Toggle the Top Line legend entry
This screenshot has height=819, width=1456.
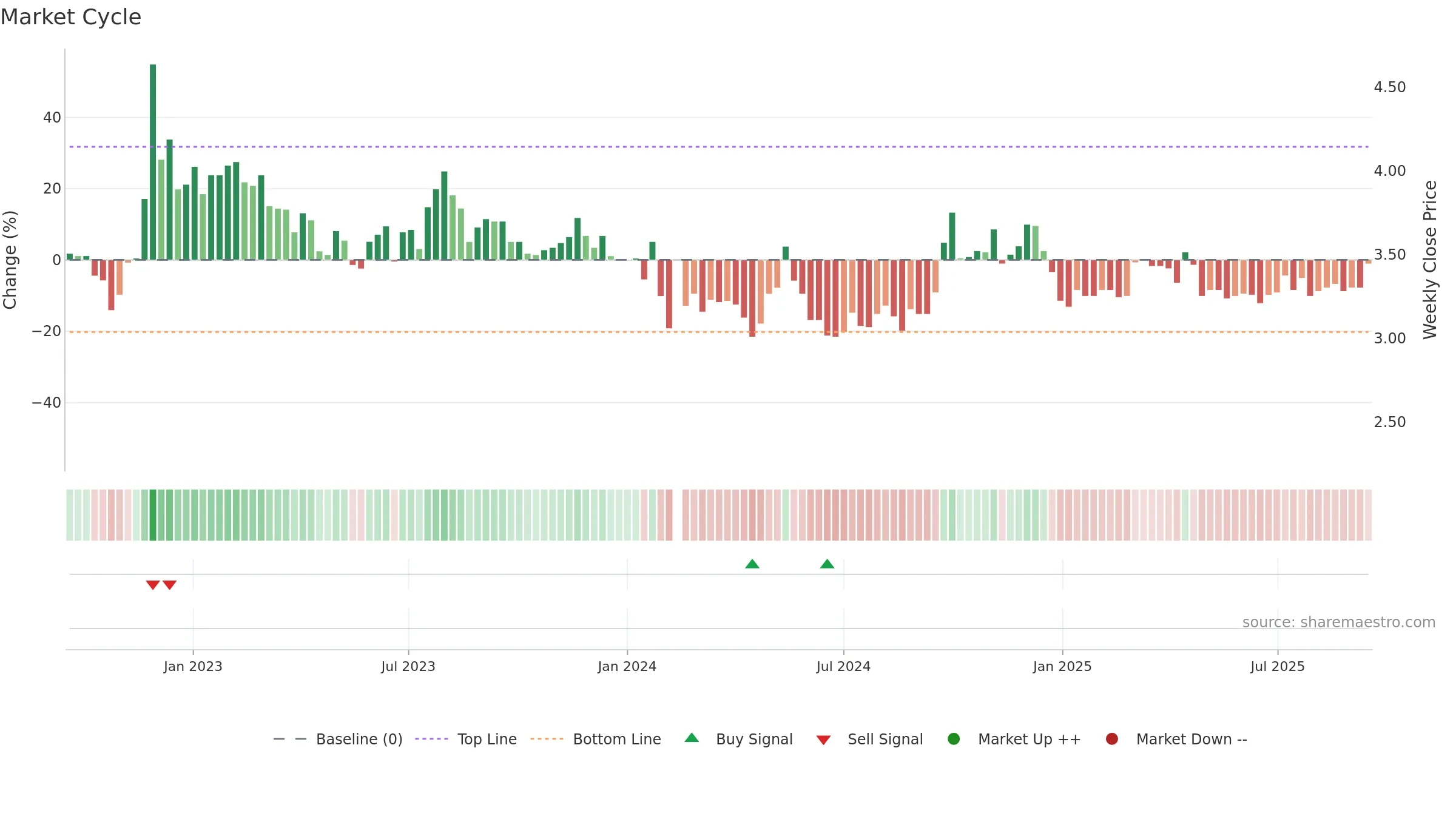tap(466, 739)
